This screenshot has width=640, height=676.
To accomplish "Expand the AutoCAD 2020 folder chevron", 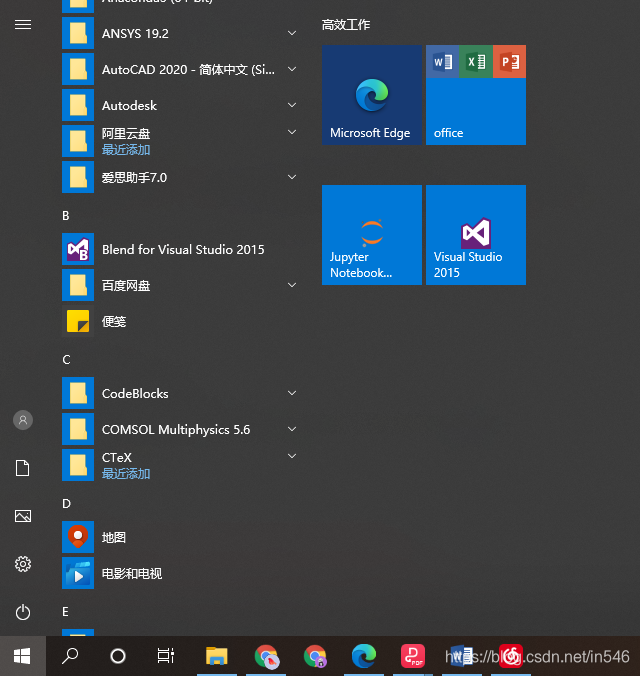I will click(292, 69).
